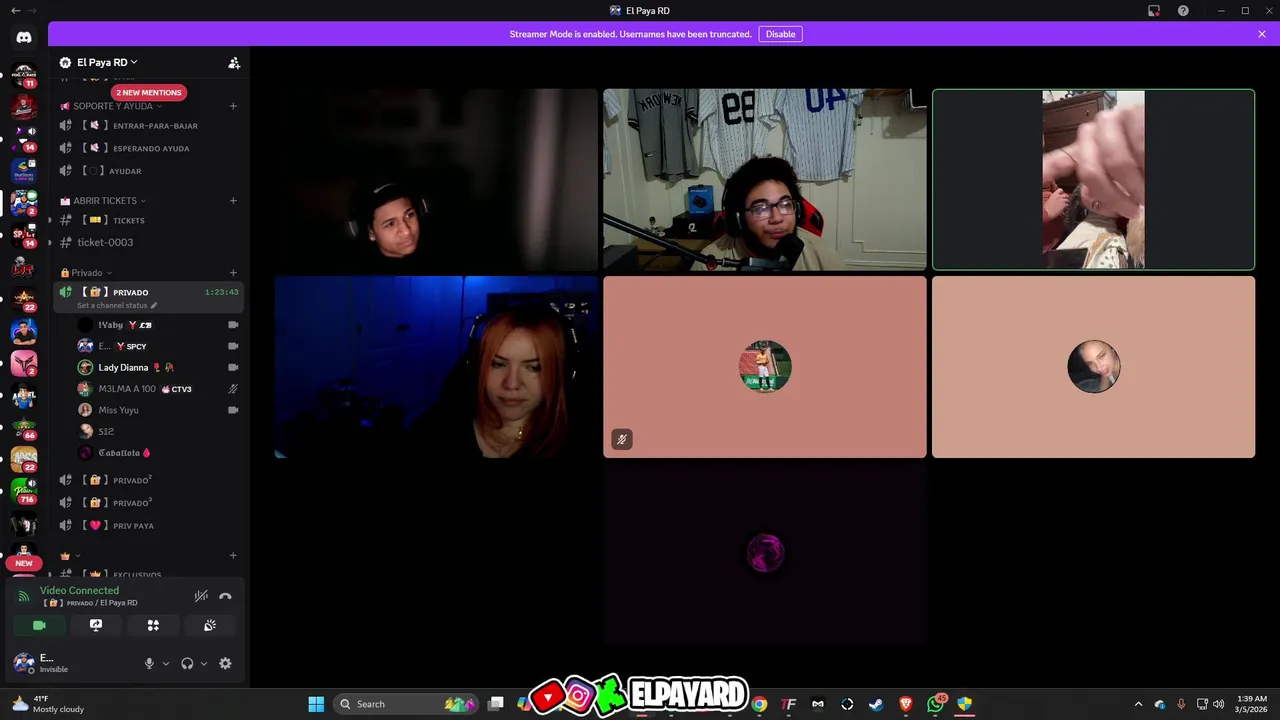Focus the pink glowing avatar tile

click(765, 554)
